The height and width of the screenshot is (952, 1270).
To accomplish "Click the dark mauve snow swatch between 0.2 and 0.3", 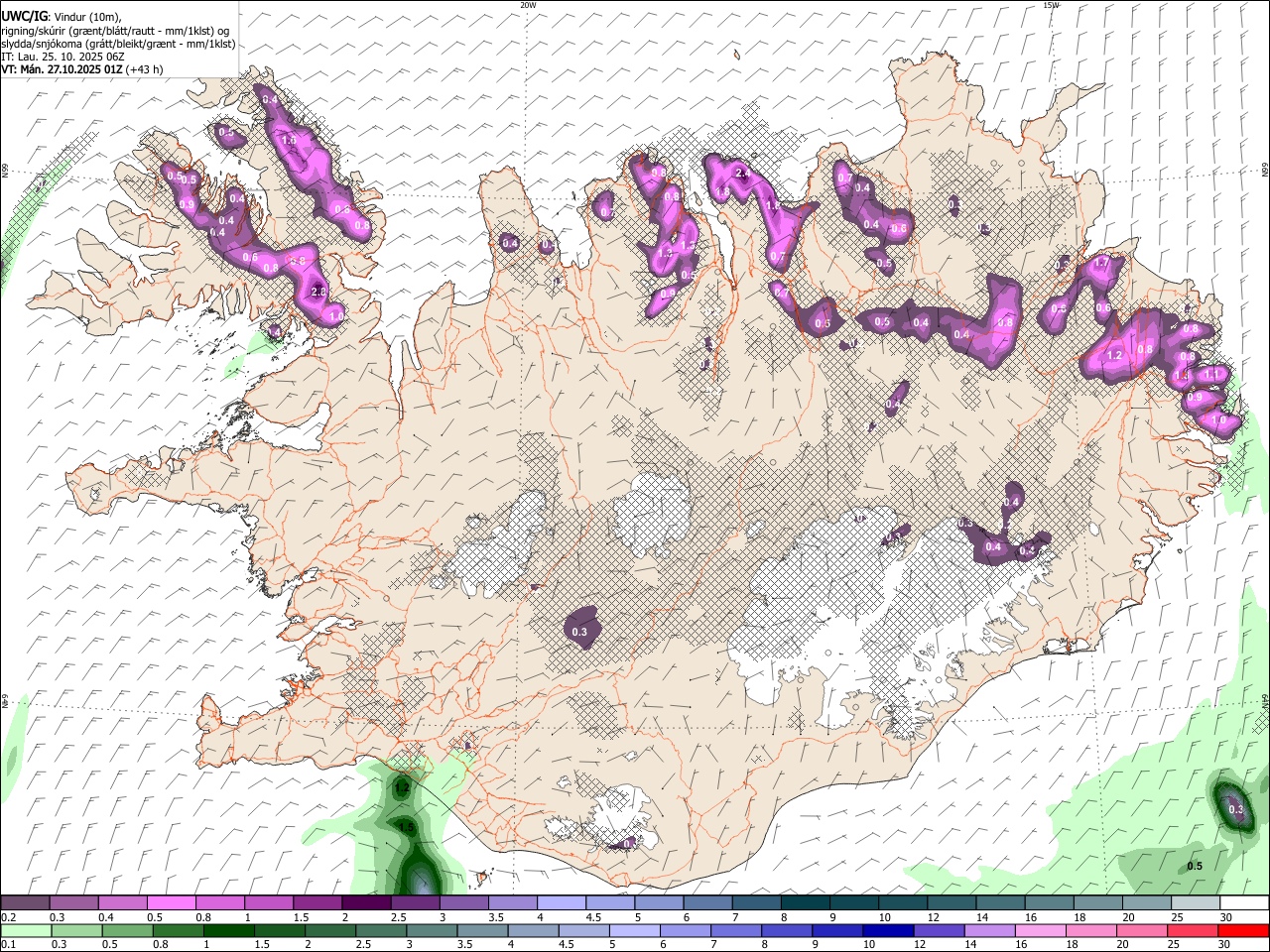I will pyautogui.click(x=25, y=902).
